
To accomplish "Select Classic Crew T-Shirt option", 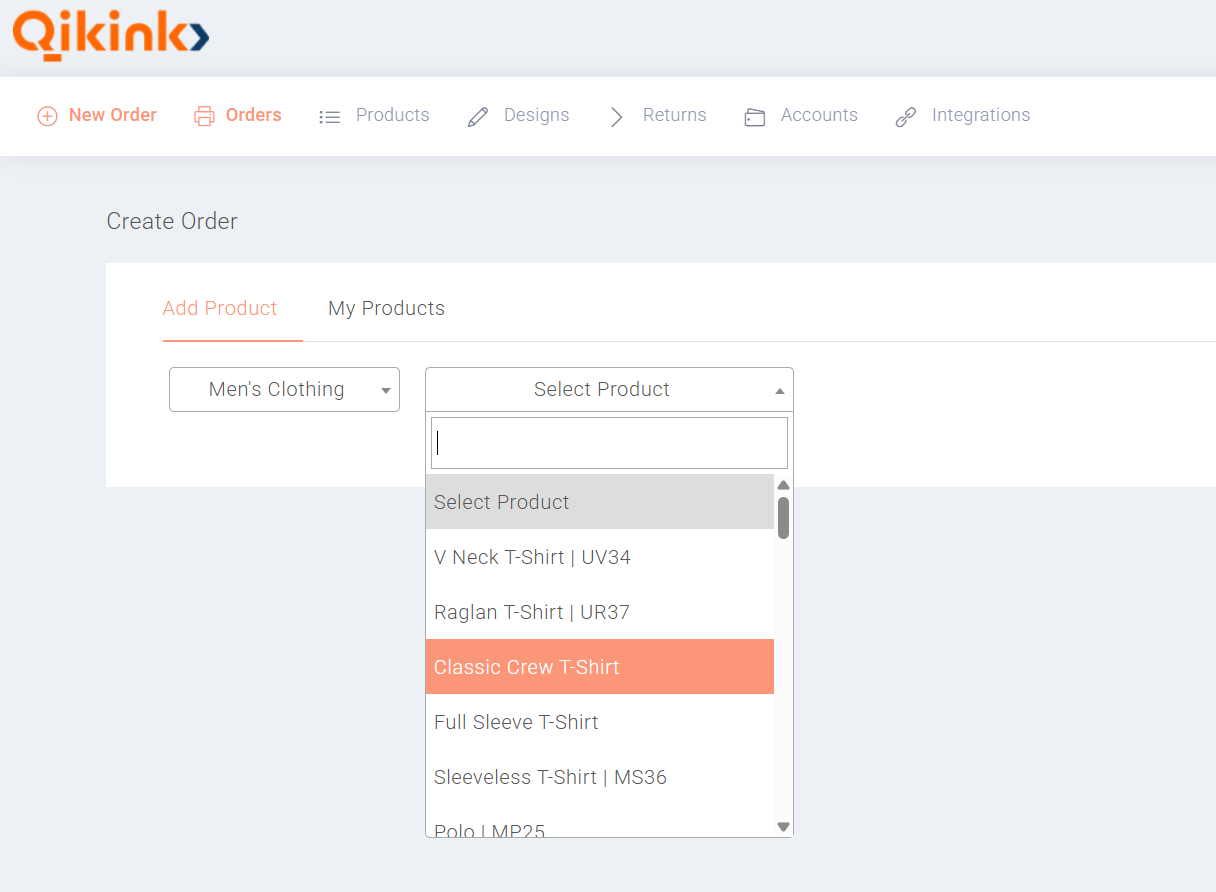I will pyautogui.click(x=600, y=667).
